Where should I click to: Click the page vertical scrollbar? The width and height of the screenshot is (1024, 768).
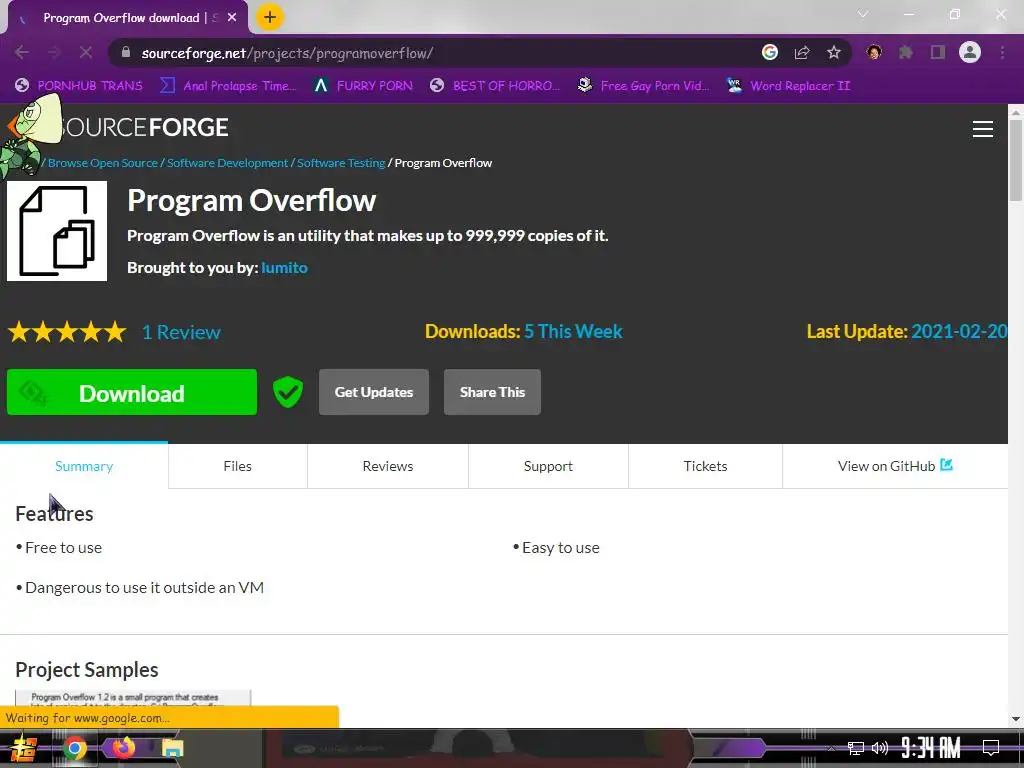click(x=1016, y=160)
